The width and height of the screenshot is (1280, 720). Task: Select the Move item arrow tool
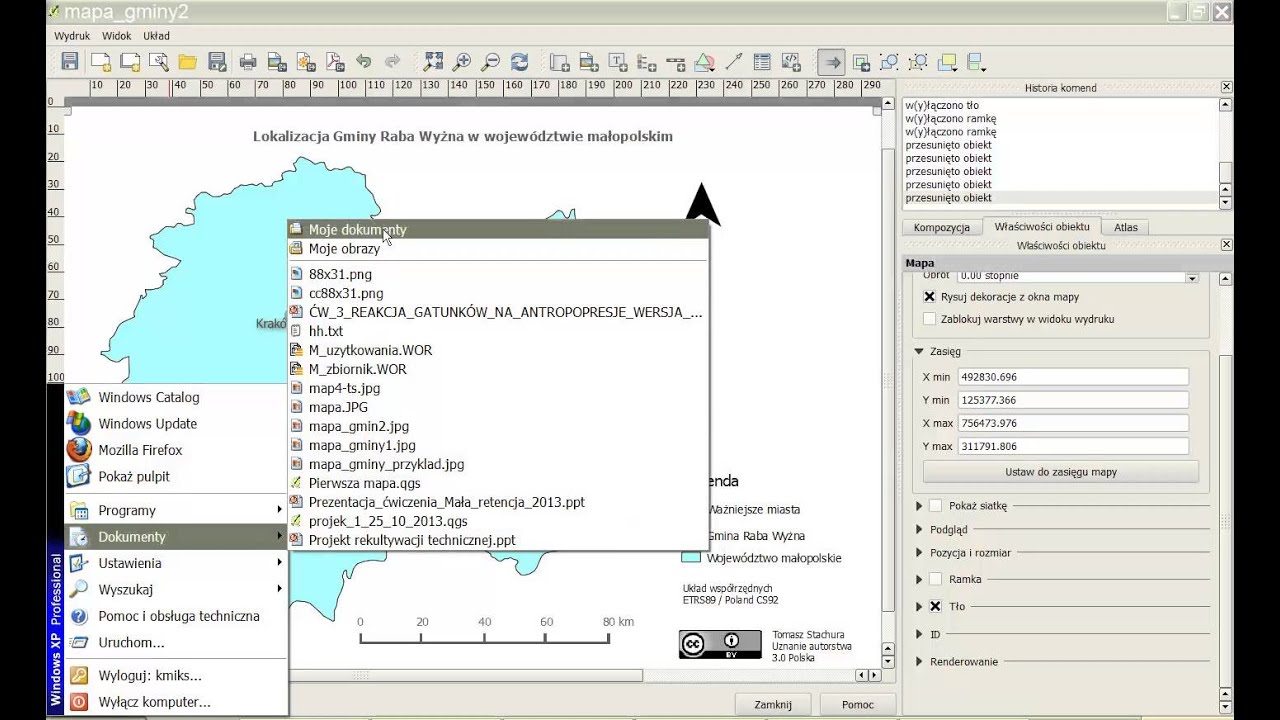(831, 62)
